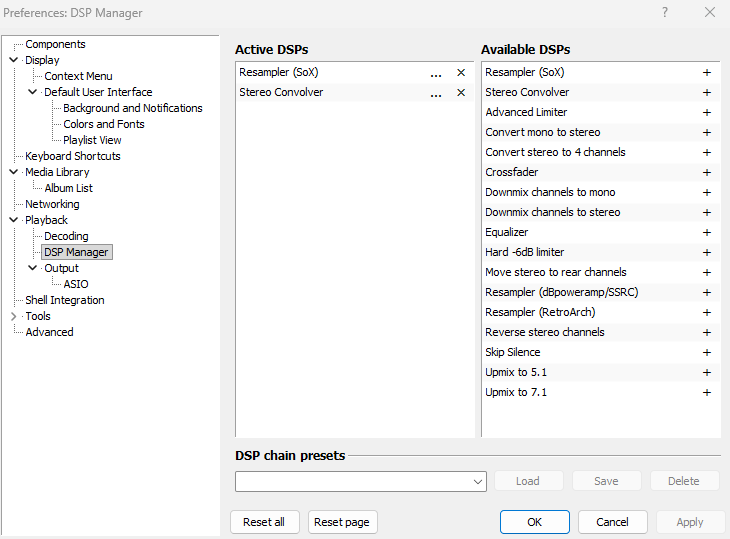This screenshot has width=730, height=539.
Task: Add Convert stereo to 4 channels DSP
Action: [707, 153]
